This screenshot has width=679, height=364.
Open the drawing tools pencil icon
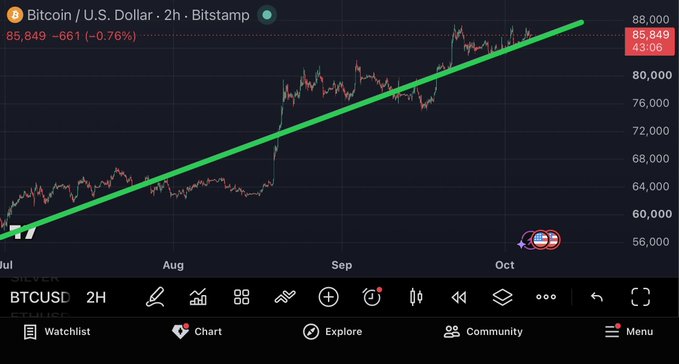pyautogui.click(x=155, y=297)
